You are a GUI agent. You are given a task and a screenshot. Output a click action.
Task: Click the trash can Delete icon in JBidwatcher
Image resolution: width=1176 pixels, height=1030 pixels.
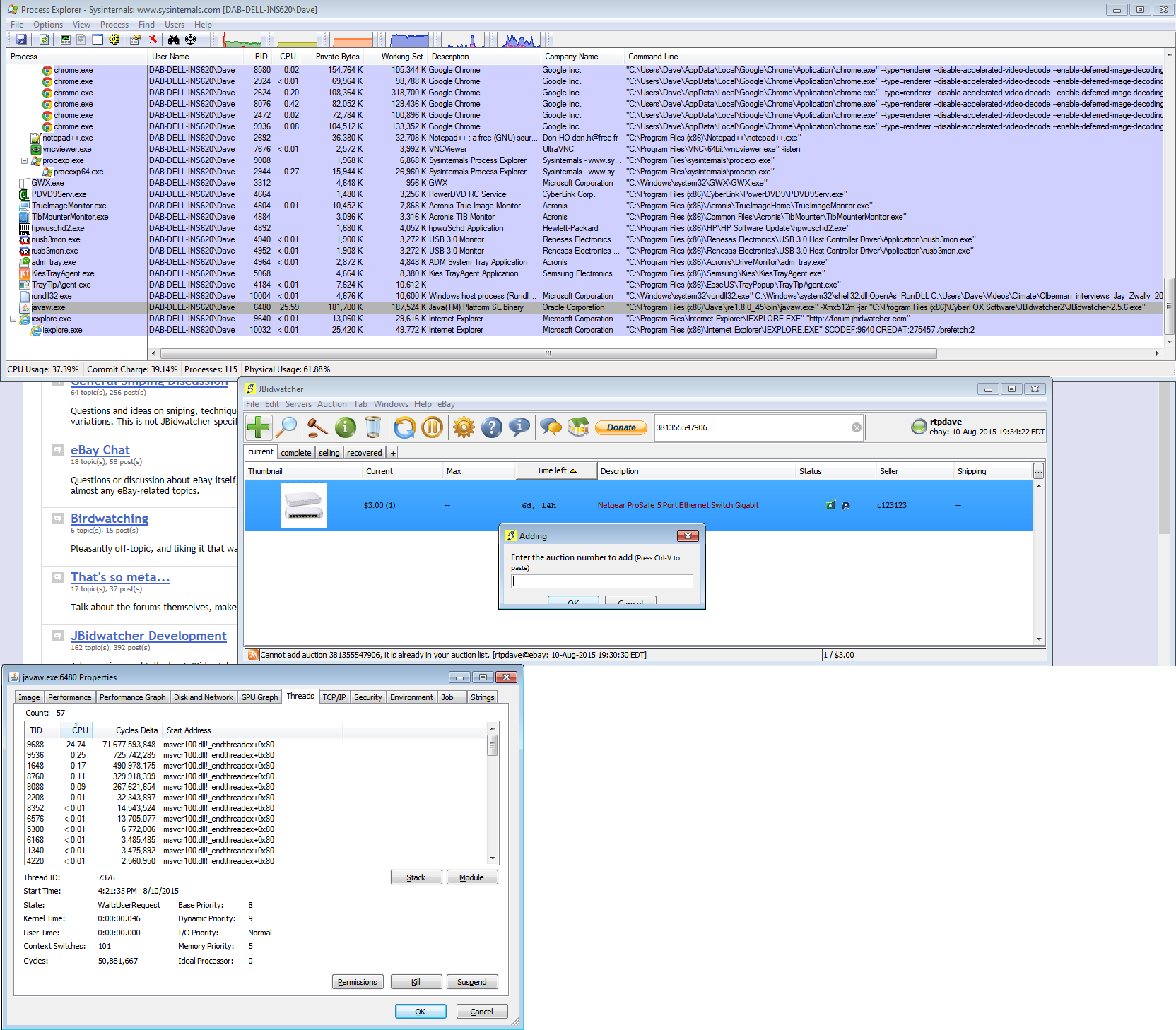pyautogui.click(x=373, y=427)
